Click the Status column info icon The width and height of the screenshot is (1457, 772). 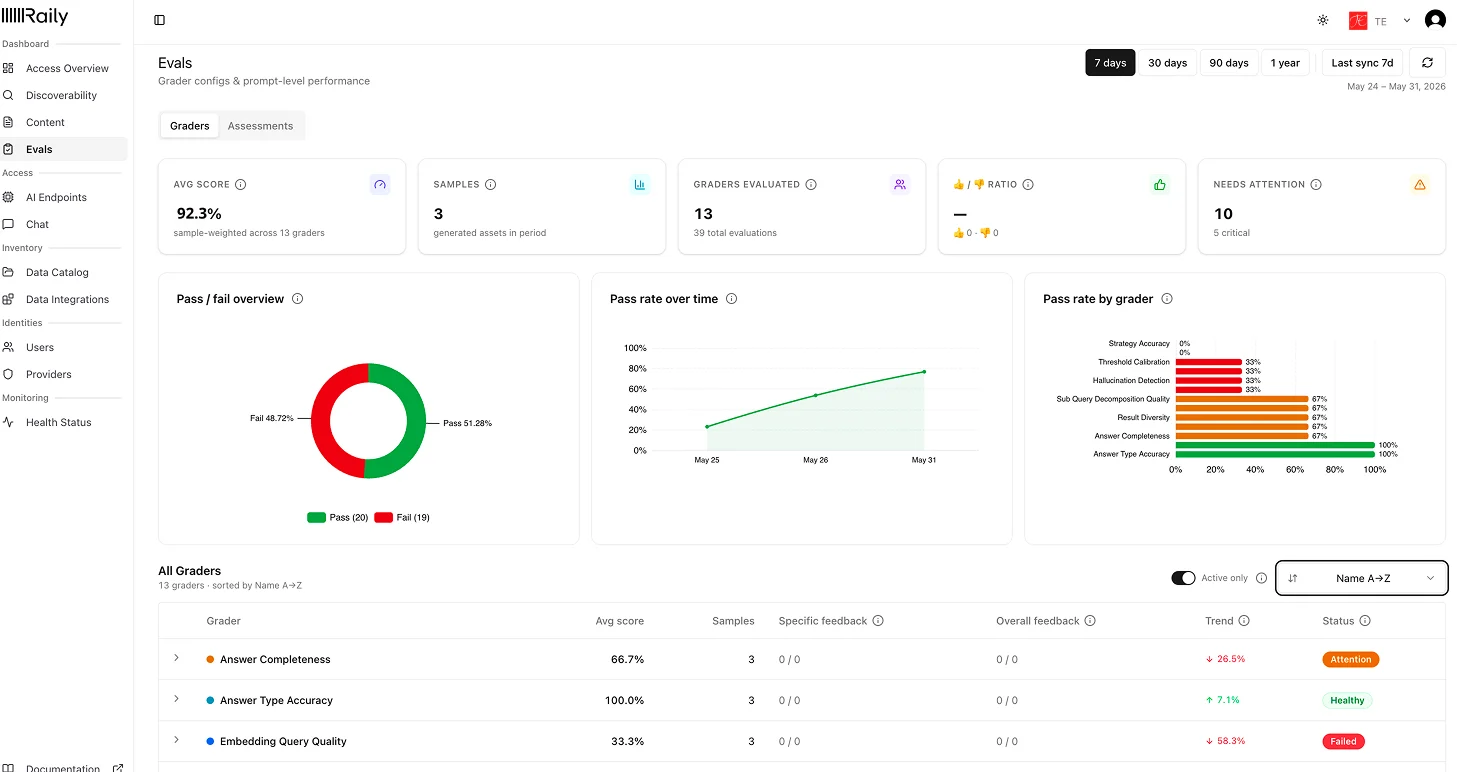(1365, 621)
